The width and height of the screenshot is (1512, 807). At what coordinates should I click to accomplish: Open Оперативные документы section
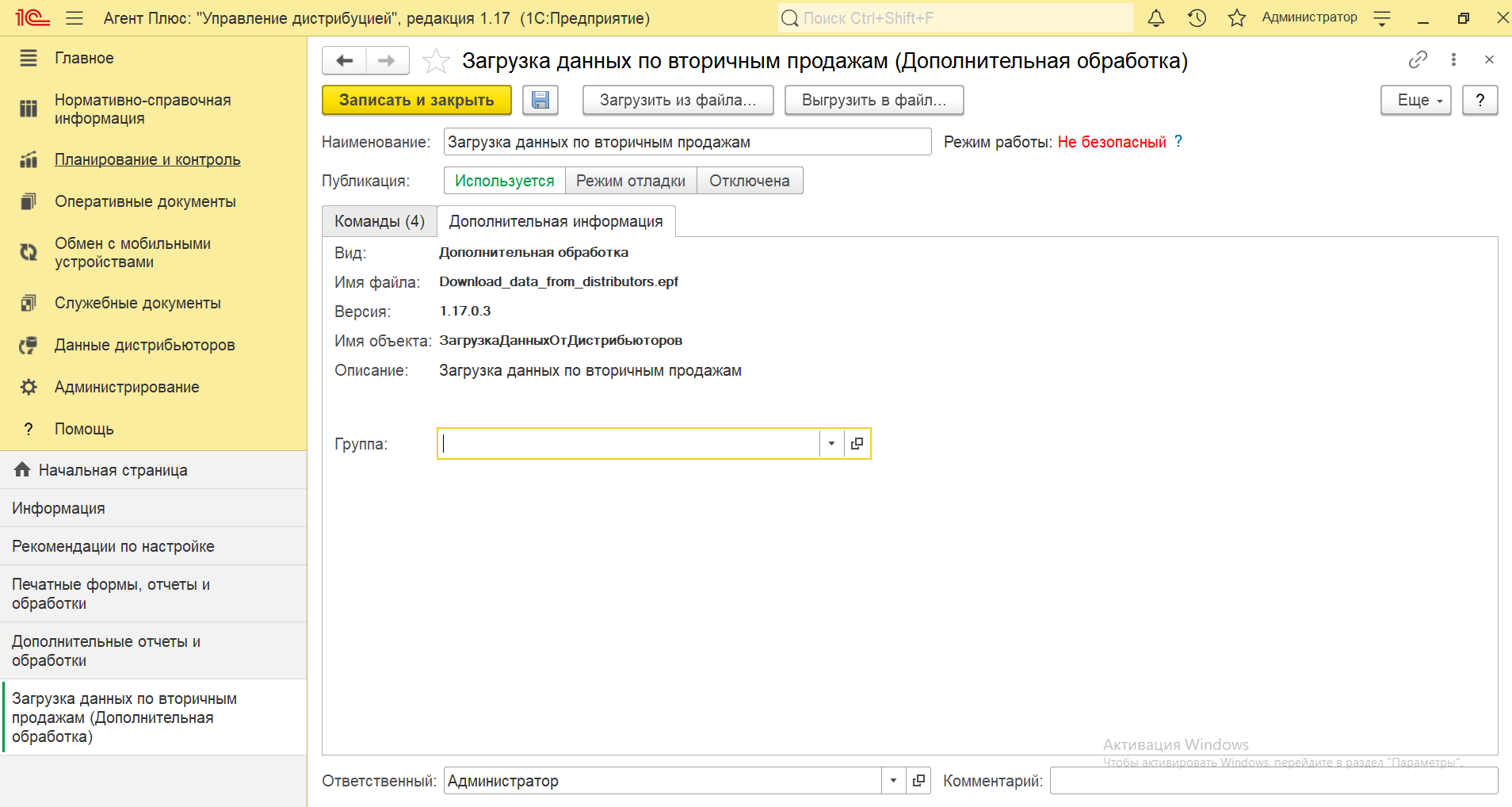click(145, 201)
